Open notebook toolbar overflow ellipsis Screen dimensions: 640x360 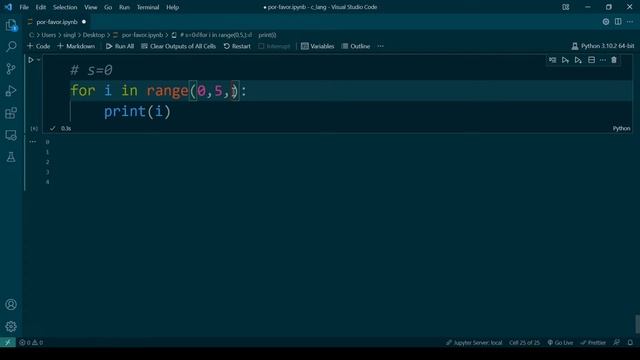380,46
